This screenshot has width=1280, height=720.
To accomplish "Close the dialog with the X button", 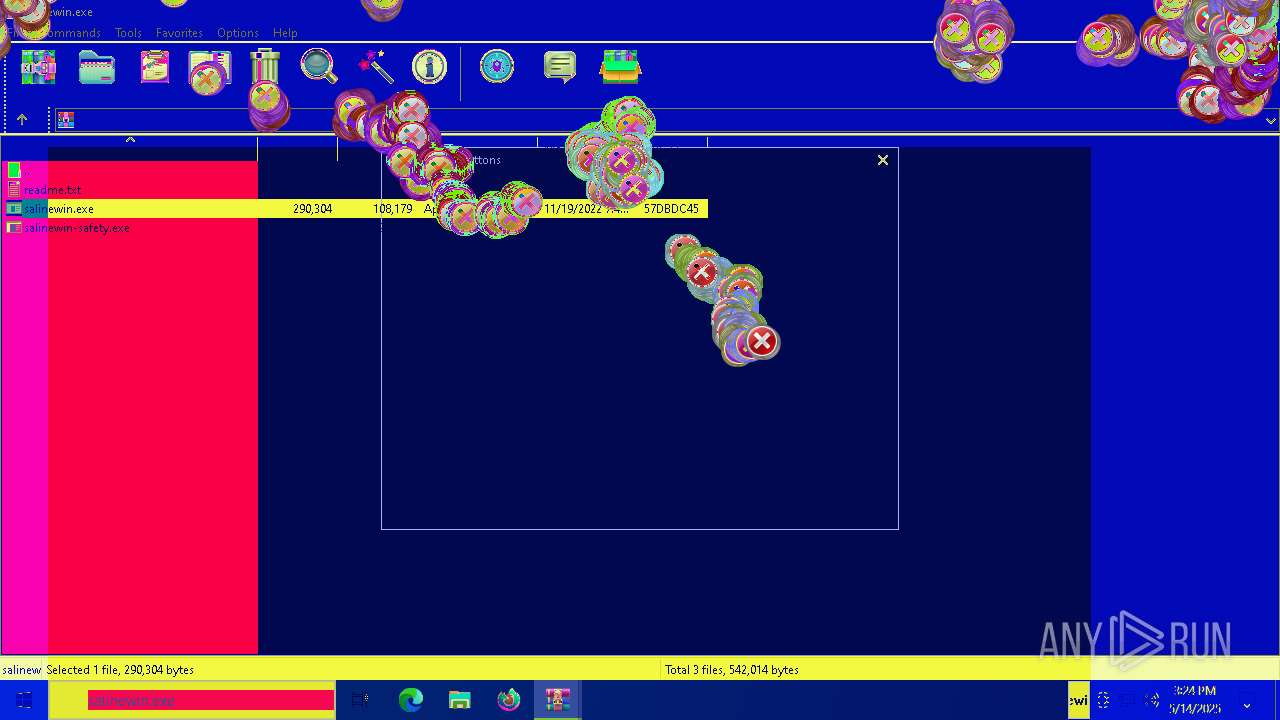I will point(883,160).
